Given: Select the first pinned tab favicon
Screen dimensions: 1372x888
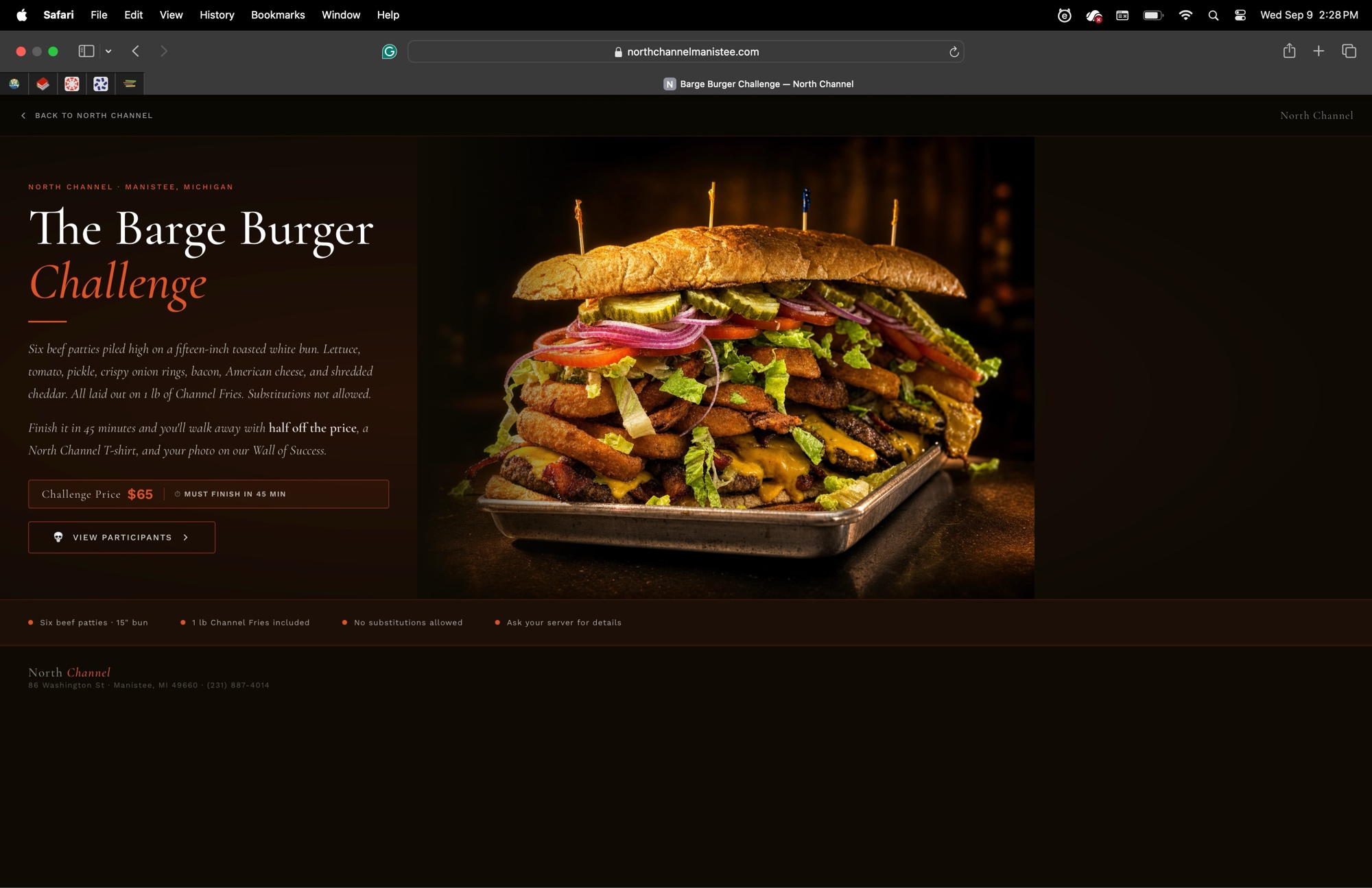Looking at the screenshot, I should [x=14, y=84].
